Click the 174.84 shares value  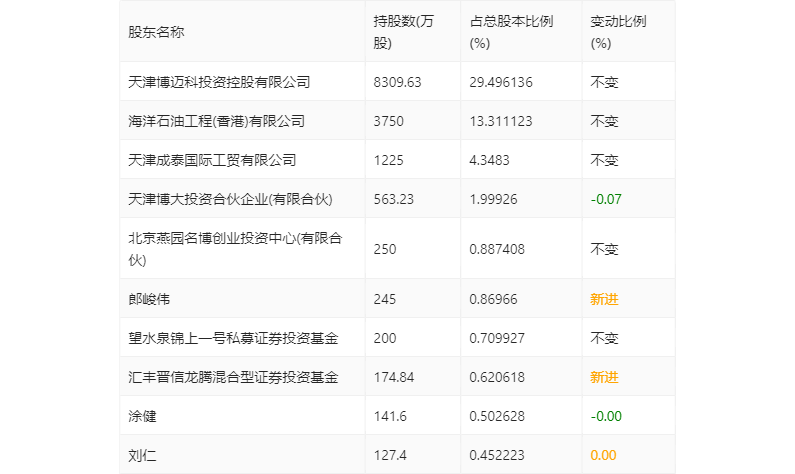coord(394,377)
